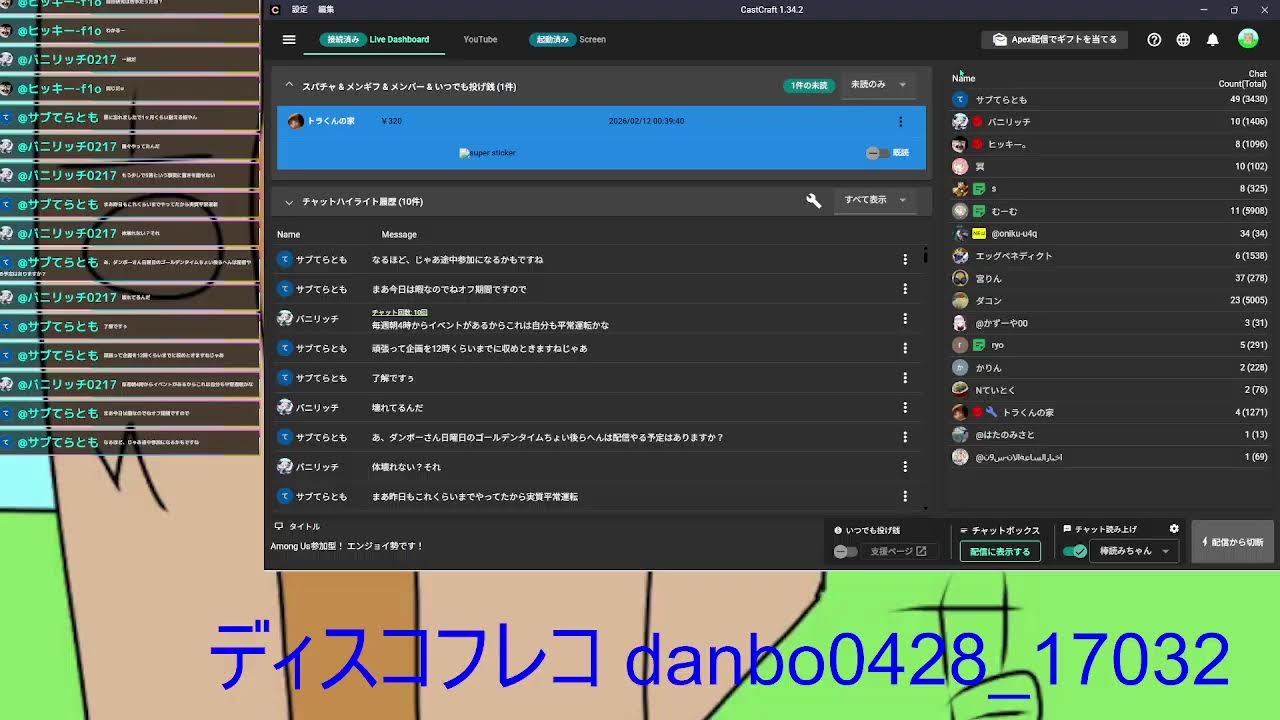The image size is (1280, 720).
Task: Open the 棒読みちゃん voice dropdown
Action: click(1135, 551)
